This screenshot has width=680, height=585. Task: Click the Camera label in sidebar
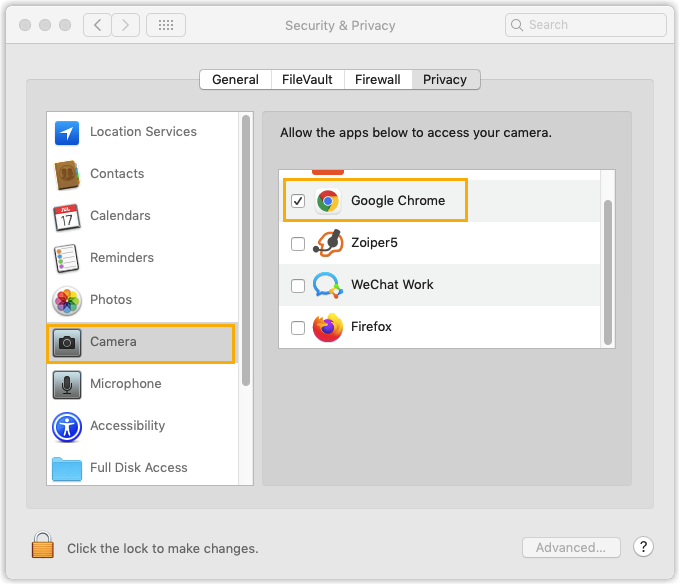113,342
